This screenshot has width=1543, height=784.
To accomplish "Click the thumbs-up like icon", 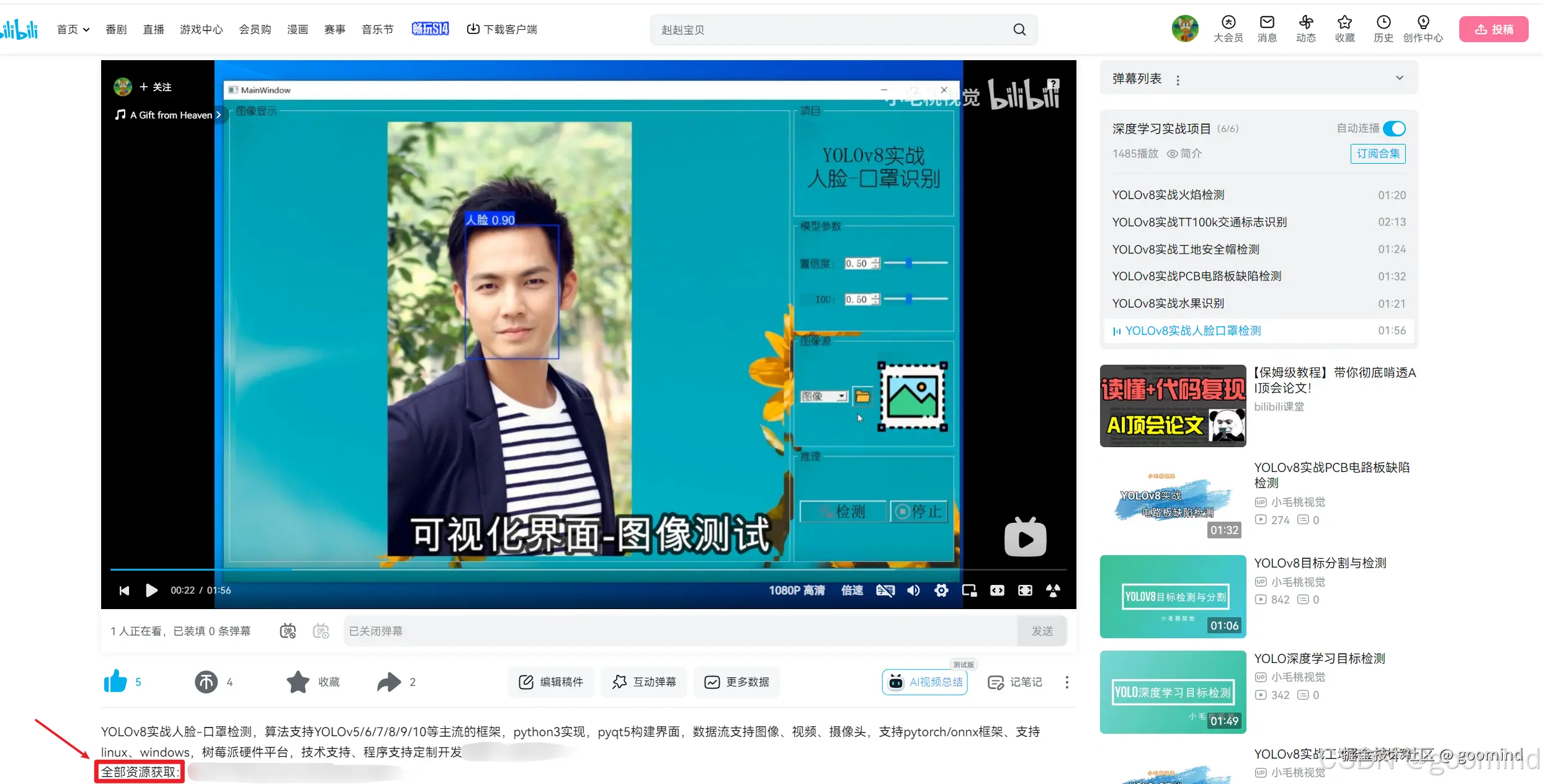I will 115,681.
